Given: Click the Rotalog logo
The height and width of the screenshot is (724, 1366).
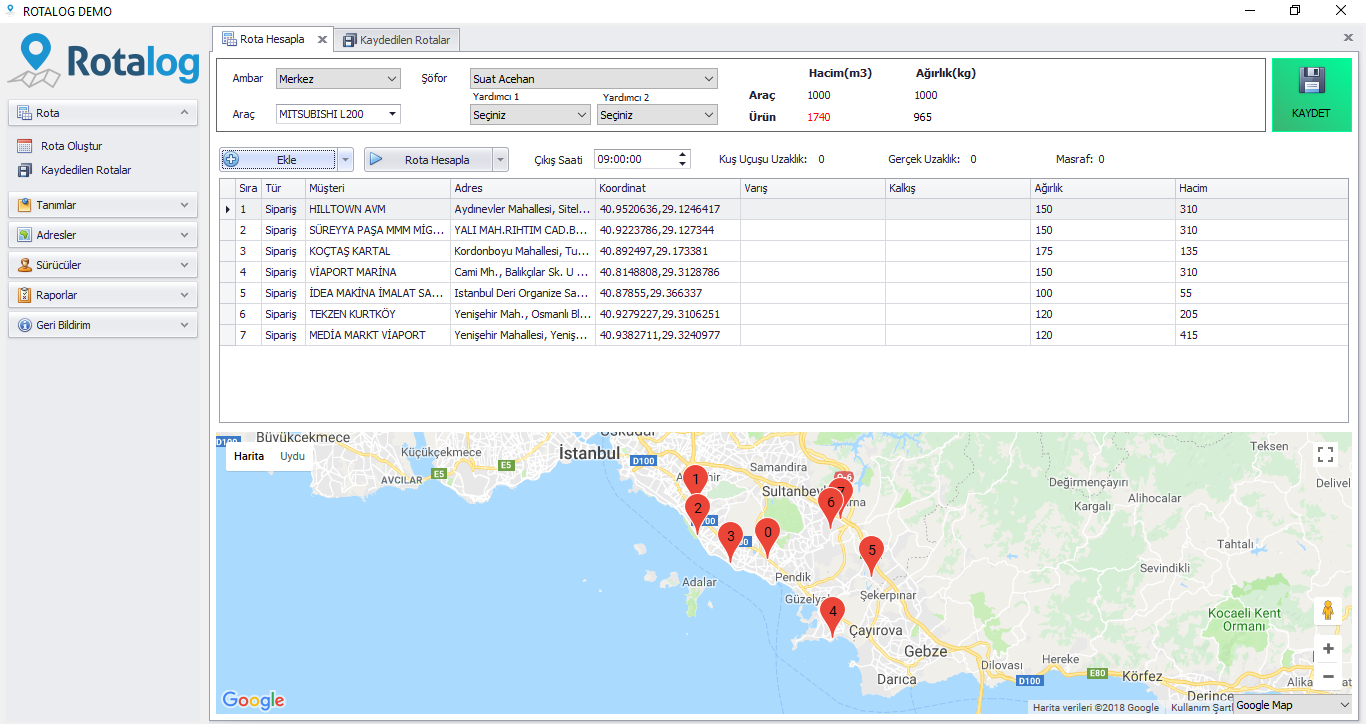Looking at the screenshot, I should (104, 60).
